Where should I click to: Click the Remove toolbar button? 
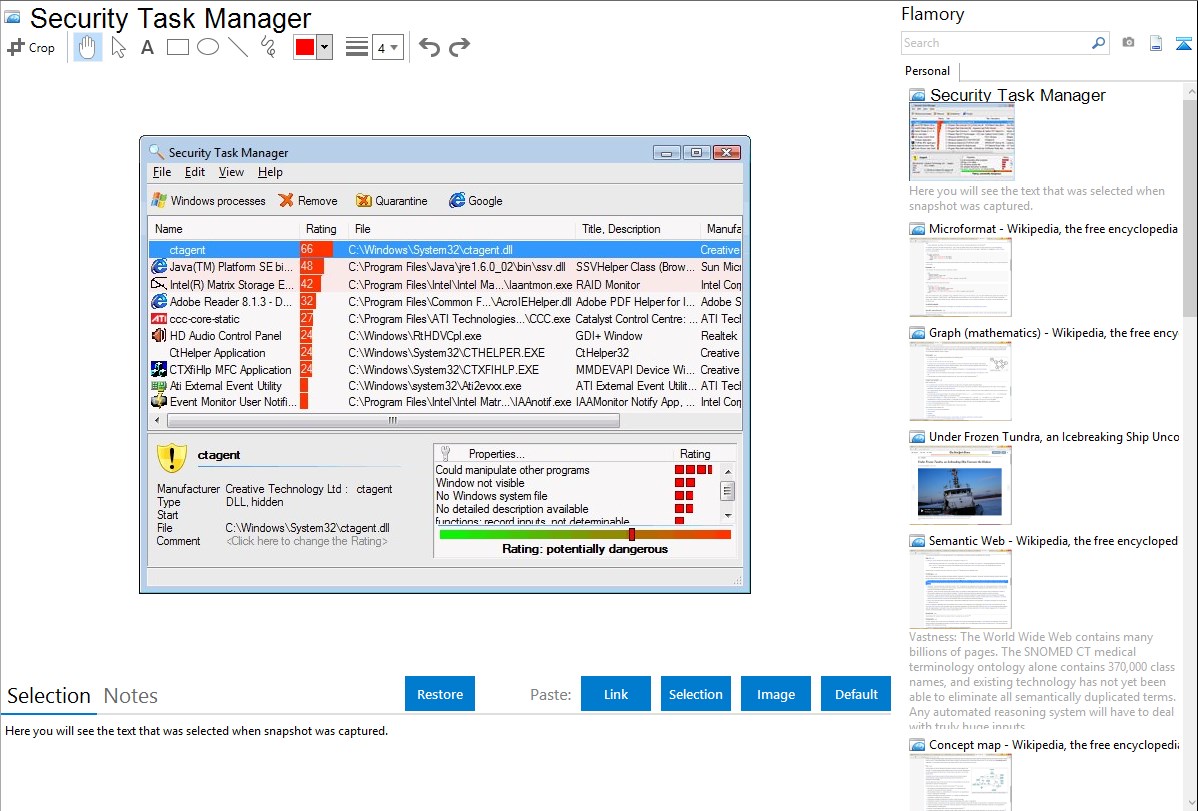308,200
